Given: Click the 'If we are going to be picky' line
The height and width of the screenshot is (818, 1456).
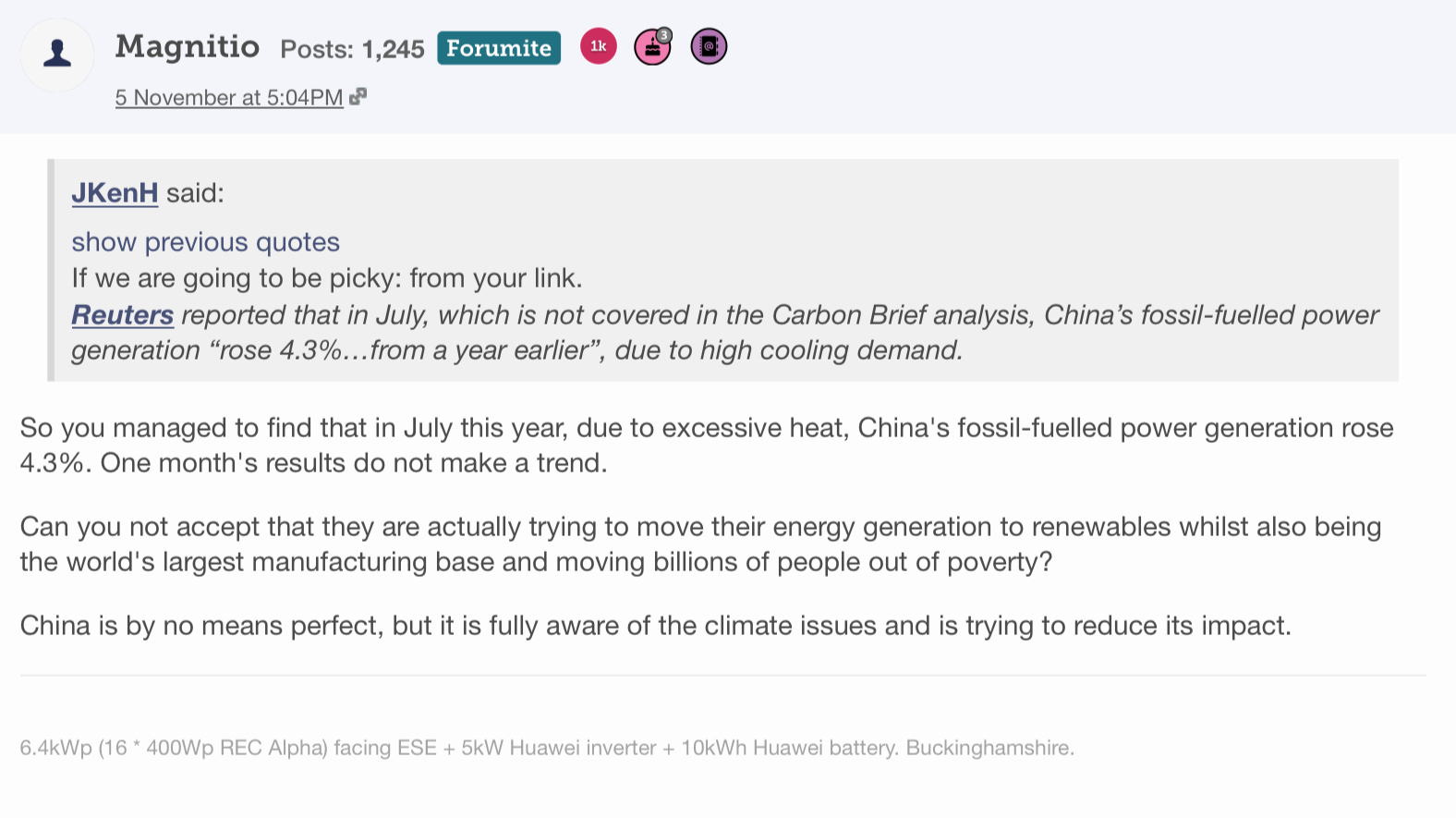Looking at the screenshot, I should [326, 278].
